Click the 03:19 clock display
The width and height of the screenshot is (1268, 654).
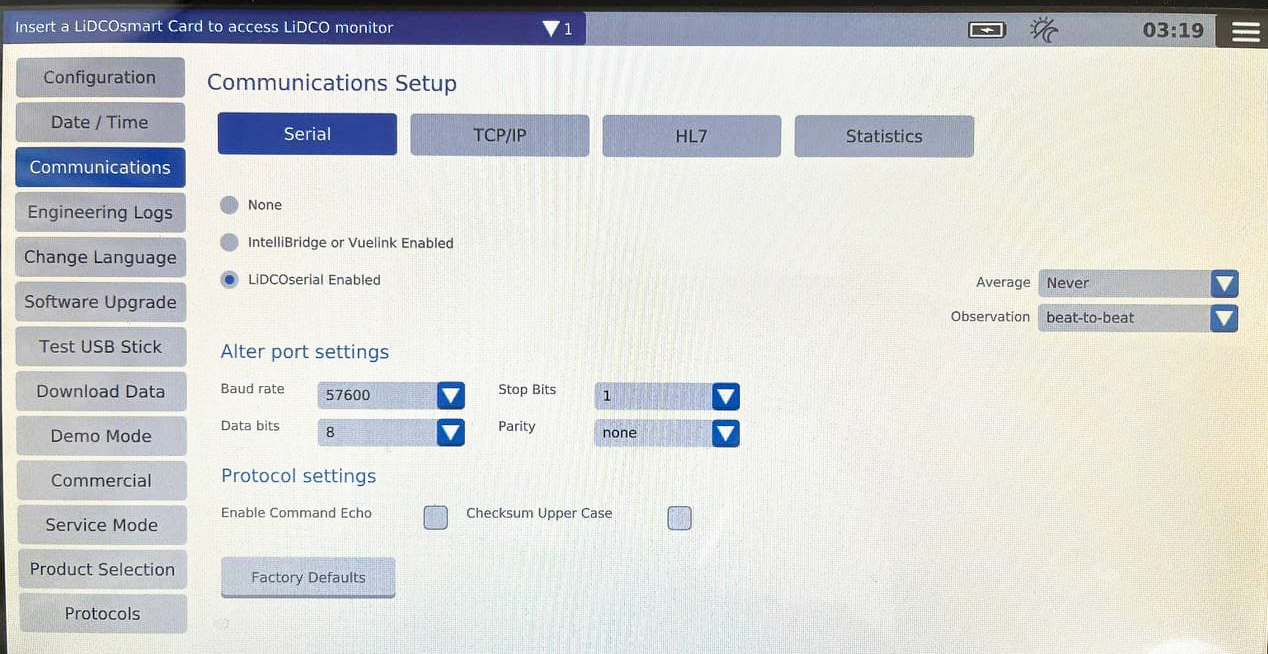[1173, 30]
